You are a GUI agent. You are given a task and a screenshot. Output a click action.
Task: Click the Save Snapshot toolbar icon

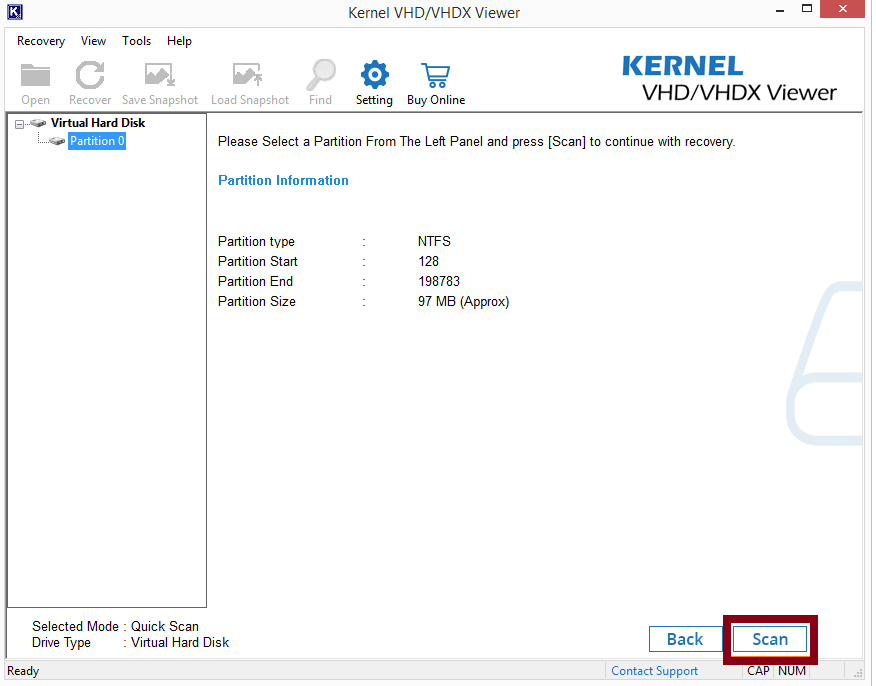(160, 75)
